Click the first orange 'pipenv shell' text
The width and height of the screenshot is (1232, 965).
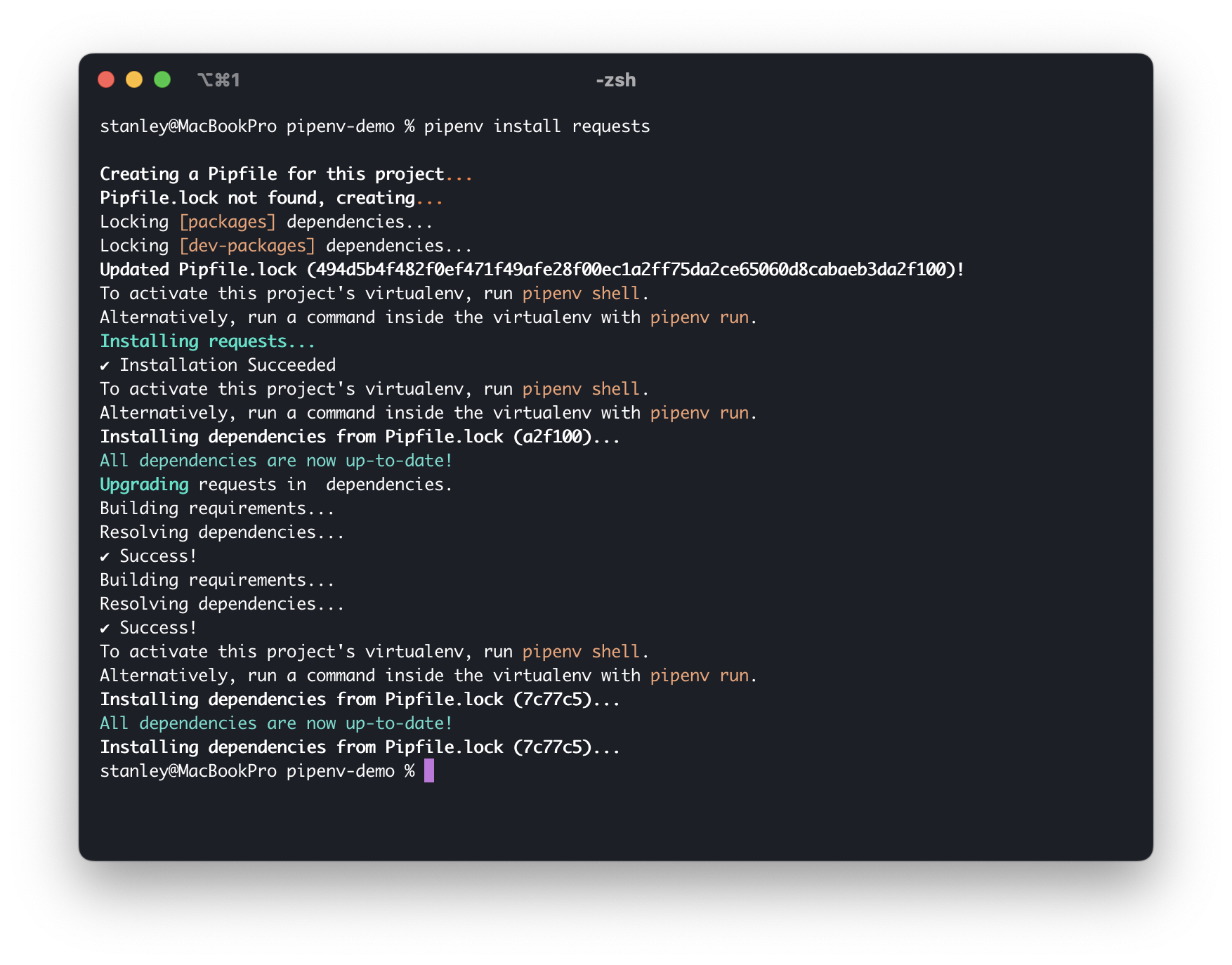tap(581, 294)
